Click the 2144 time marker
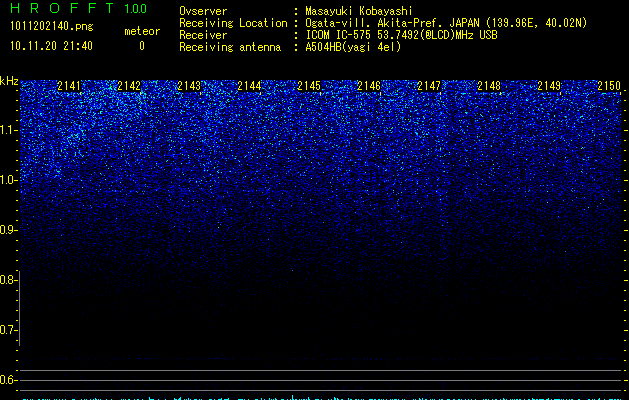 pos(249,86)
